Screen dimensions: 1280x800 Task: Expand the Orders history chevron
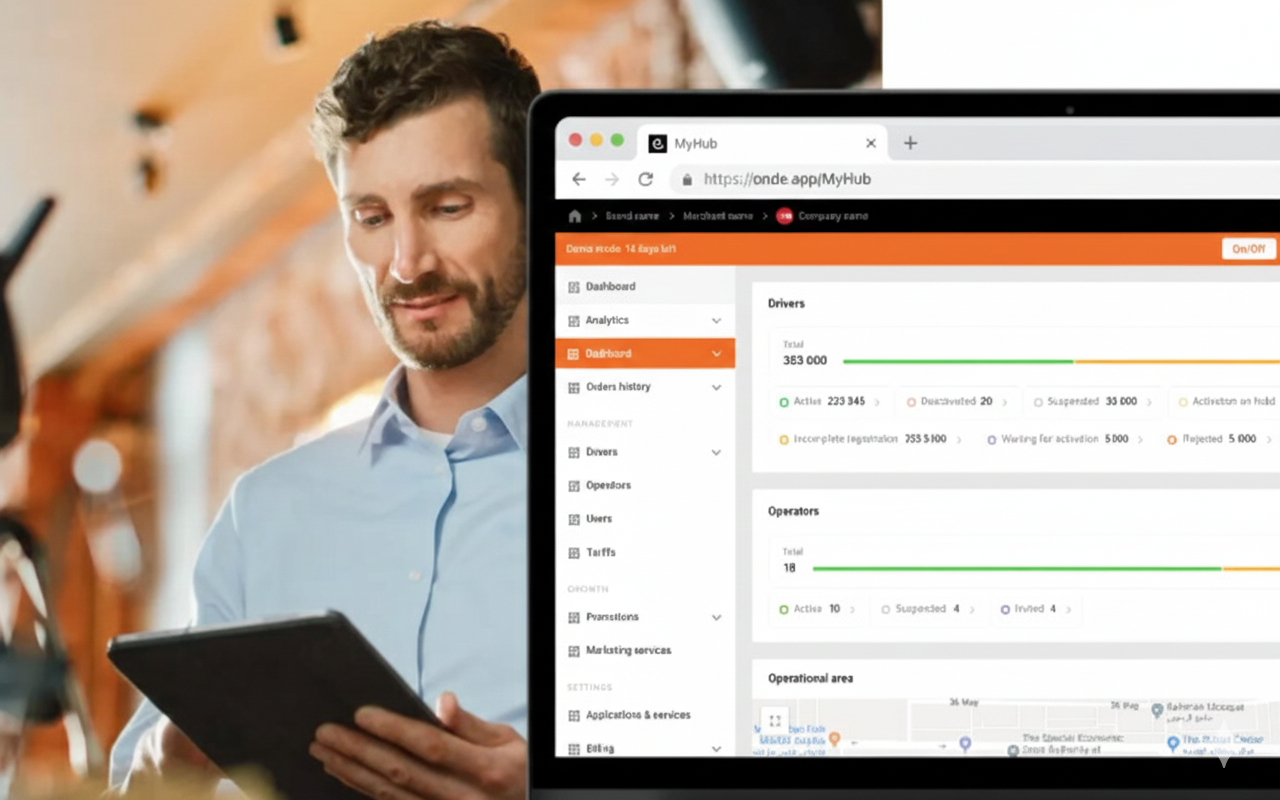pos(716,387)
